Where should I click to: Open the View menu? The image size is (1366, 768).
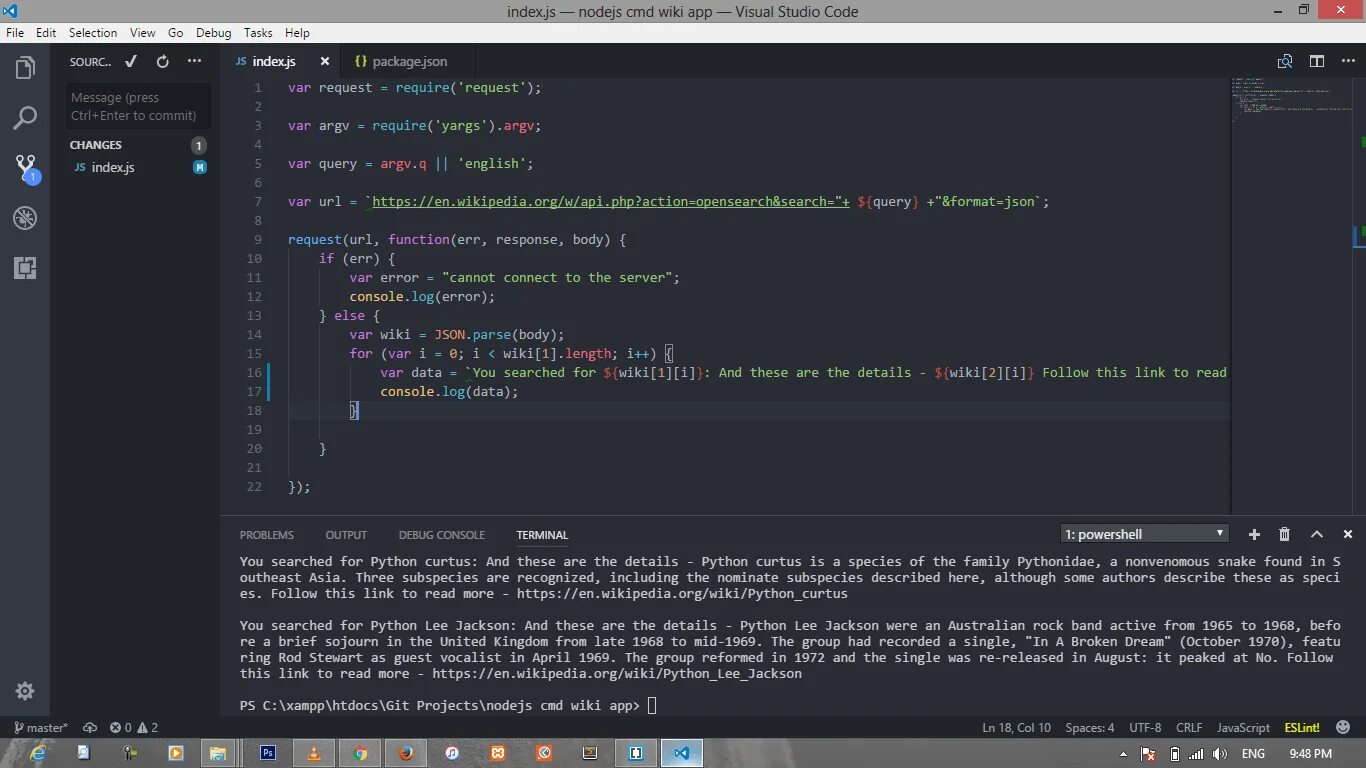point(143,32)
